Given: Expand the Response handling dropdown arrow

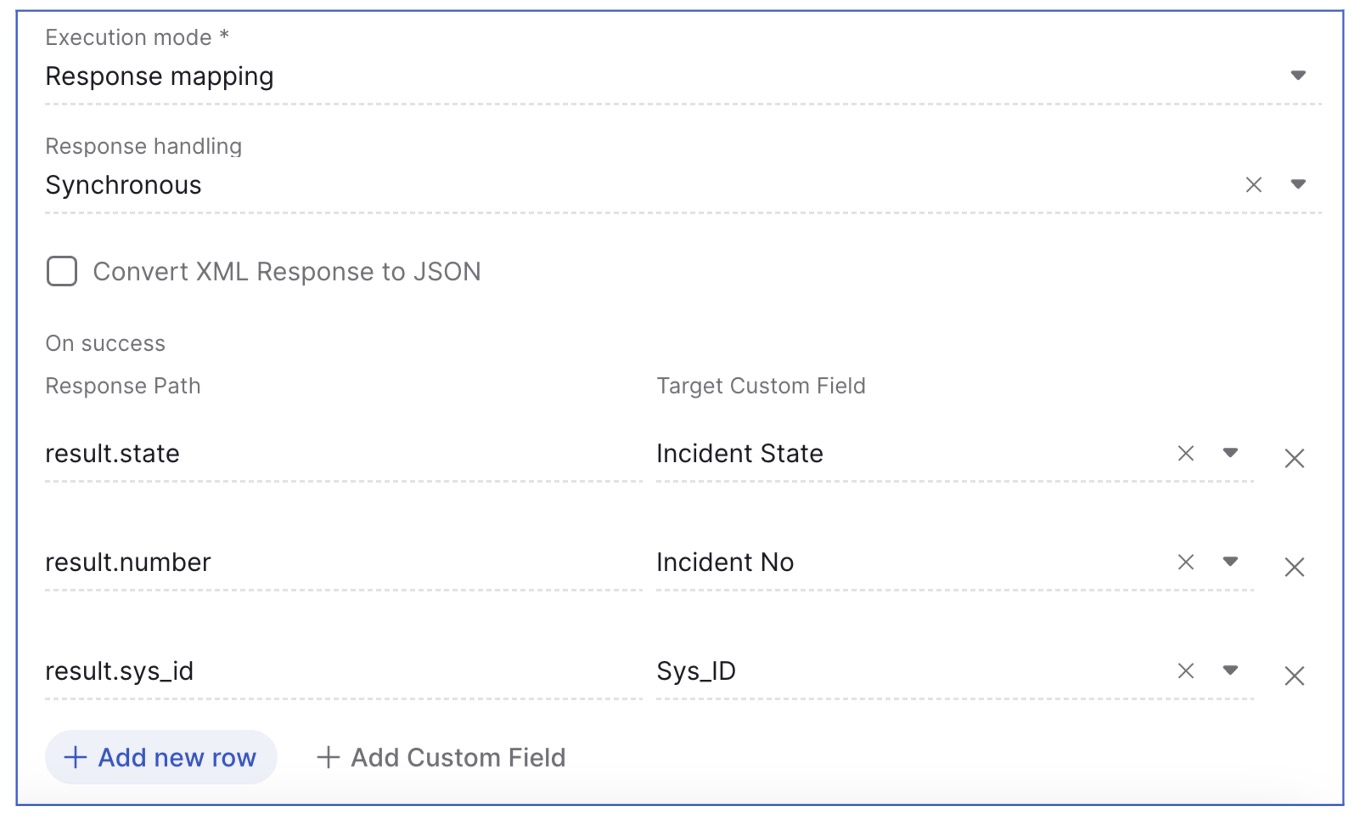Looking at the screenshot, I should [x=1298, y=184].
